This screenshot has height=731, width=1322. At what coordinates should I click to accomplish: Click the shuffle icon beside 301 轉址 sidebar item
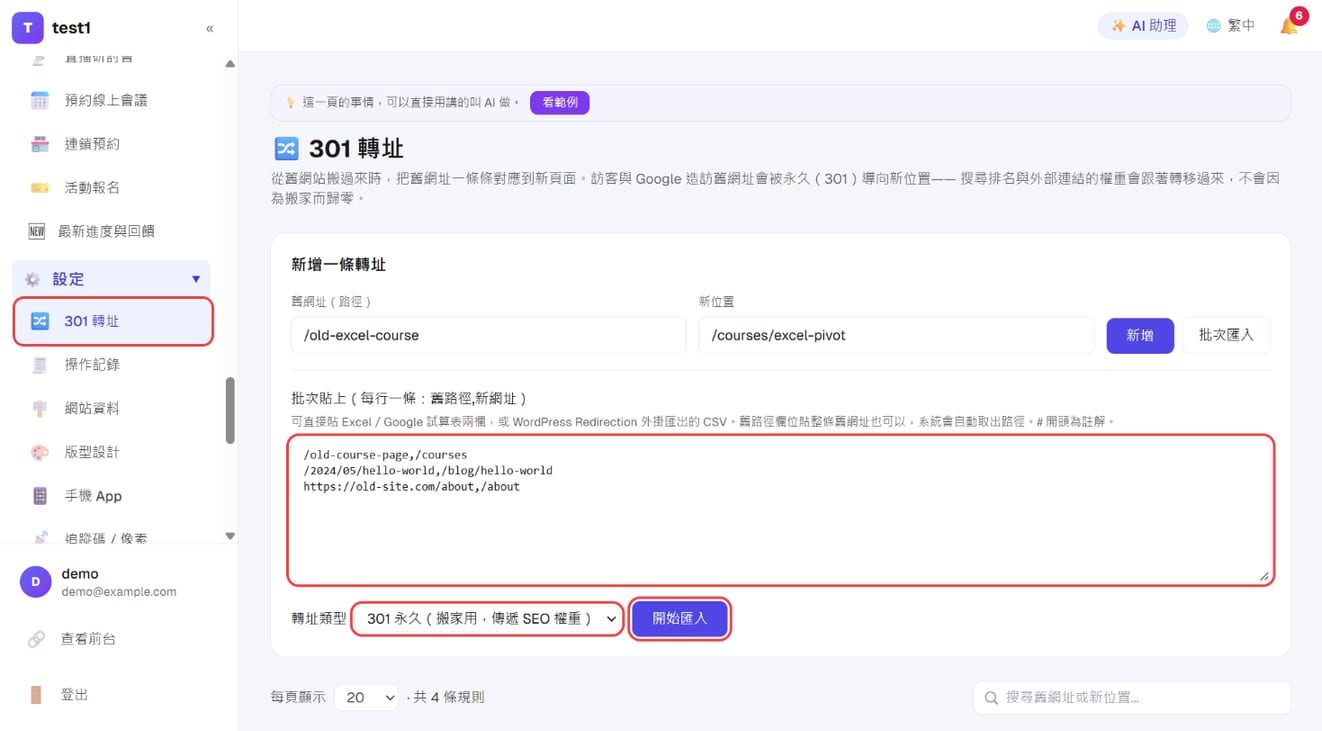coord(39,321)
